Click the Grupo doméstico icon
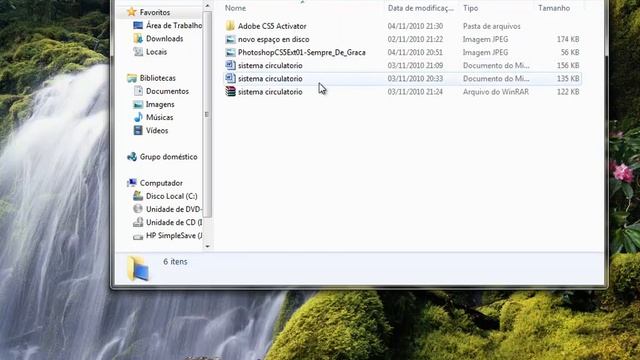Viewport: 640px width, 360px height. [131, 157]
